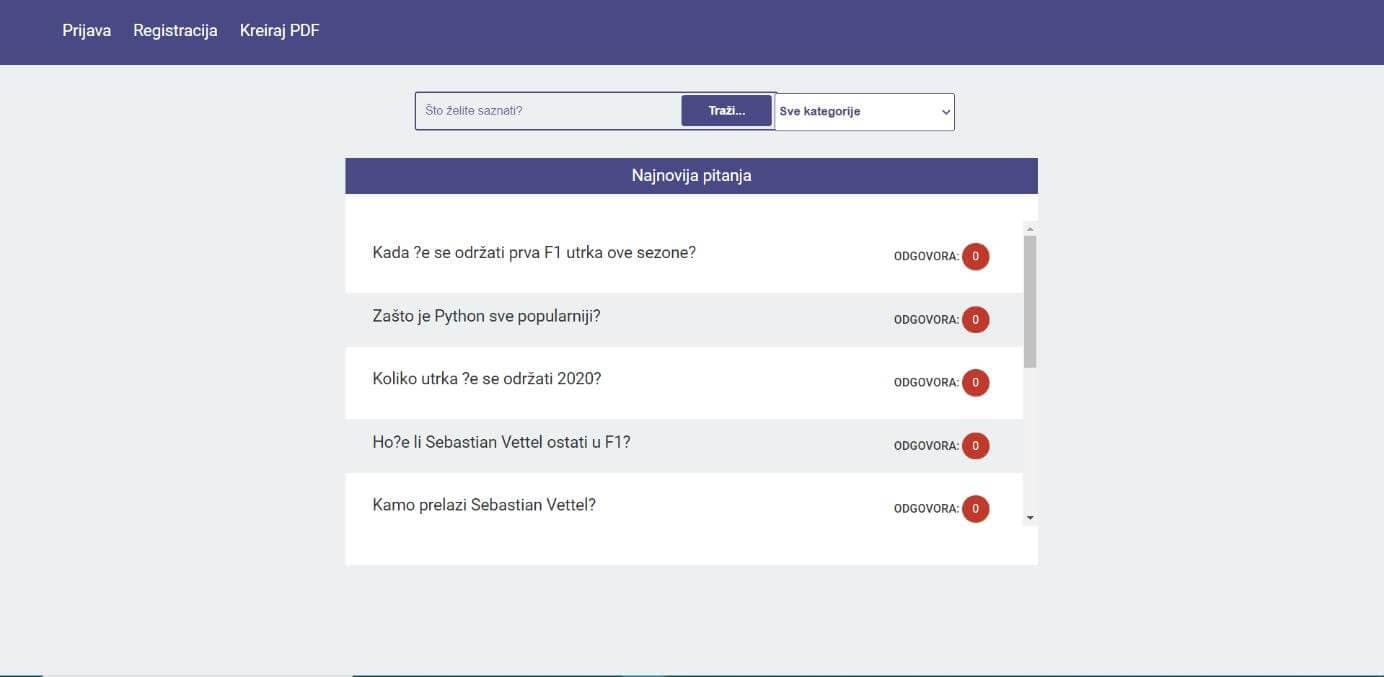Image resolution: width=1384 pixels, height=677 pixels.
Task: Click the questions list scrollbar thumb
Action: (x=1030, y=301)
